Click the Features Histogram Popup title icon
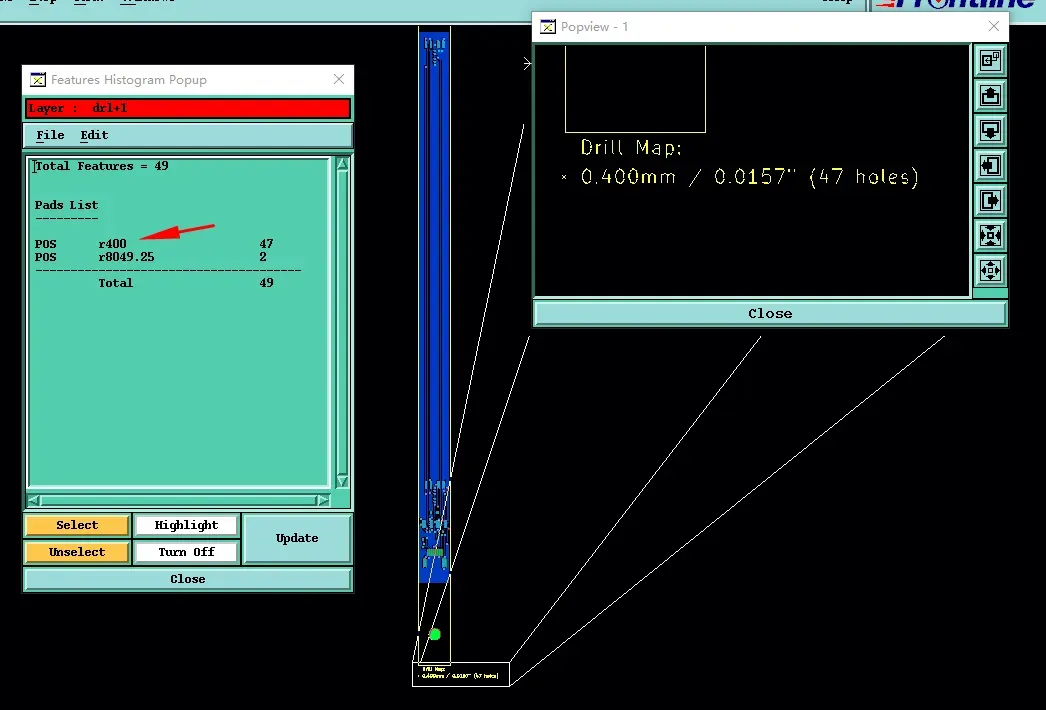Viewport: 1046px width, 710px height. coord(38,79)
